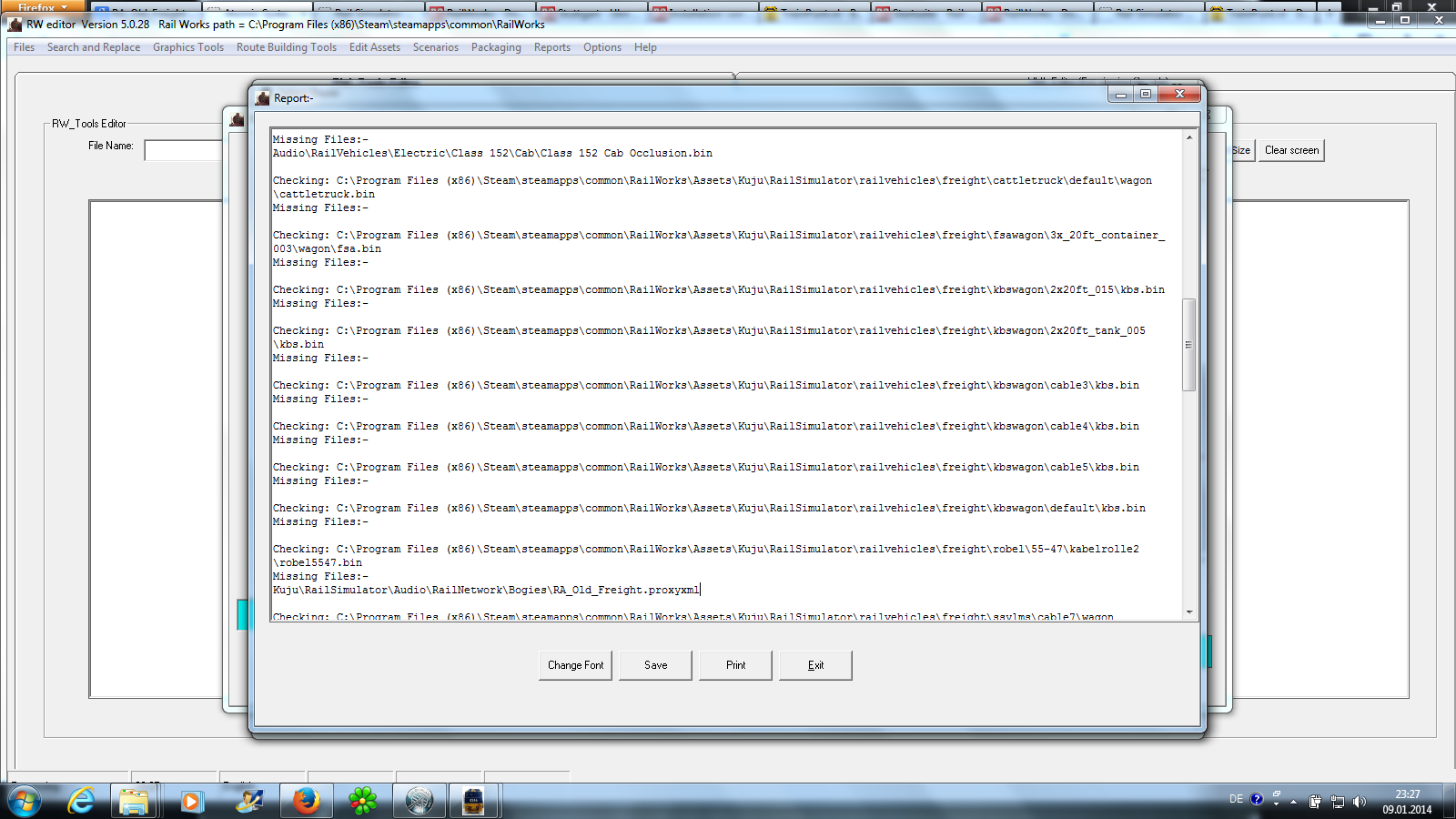
Task: Open Windows Media Player from the taskbar
Action: (x=190, y=801)
